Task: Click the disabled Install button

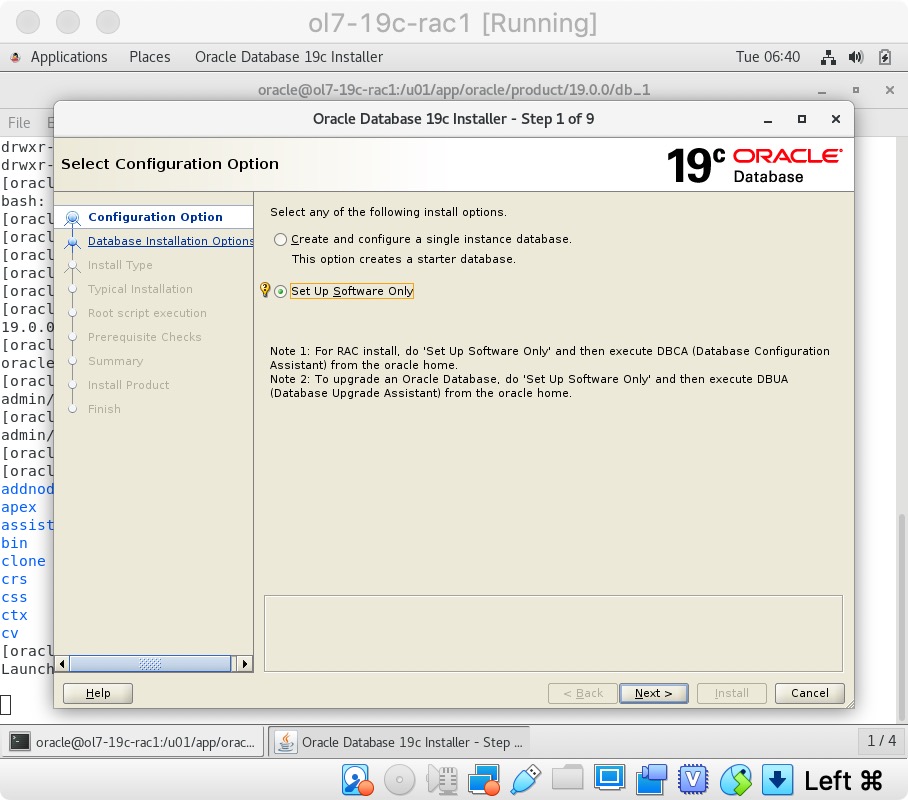Action: coord(731,693)
